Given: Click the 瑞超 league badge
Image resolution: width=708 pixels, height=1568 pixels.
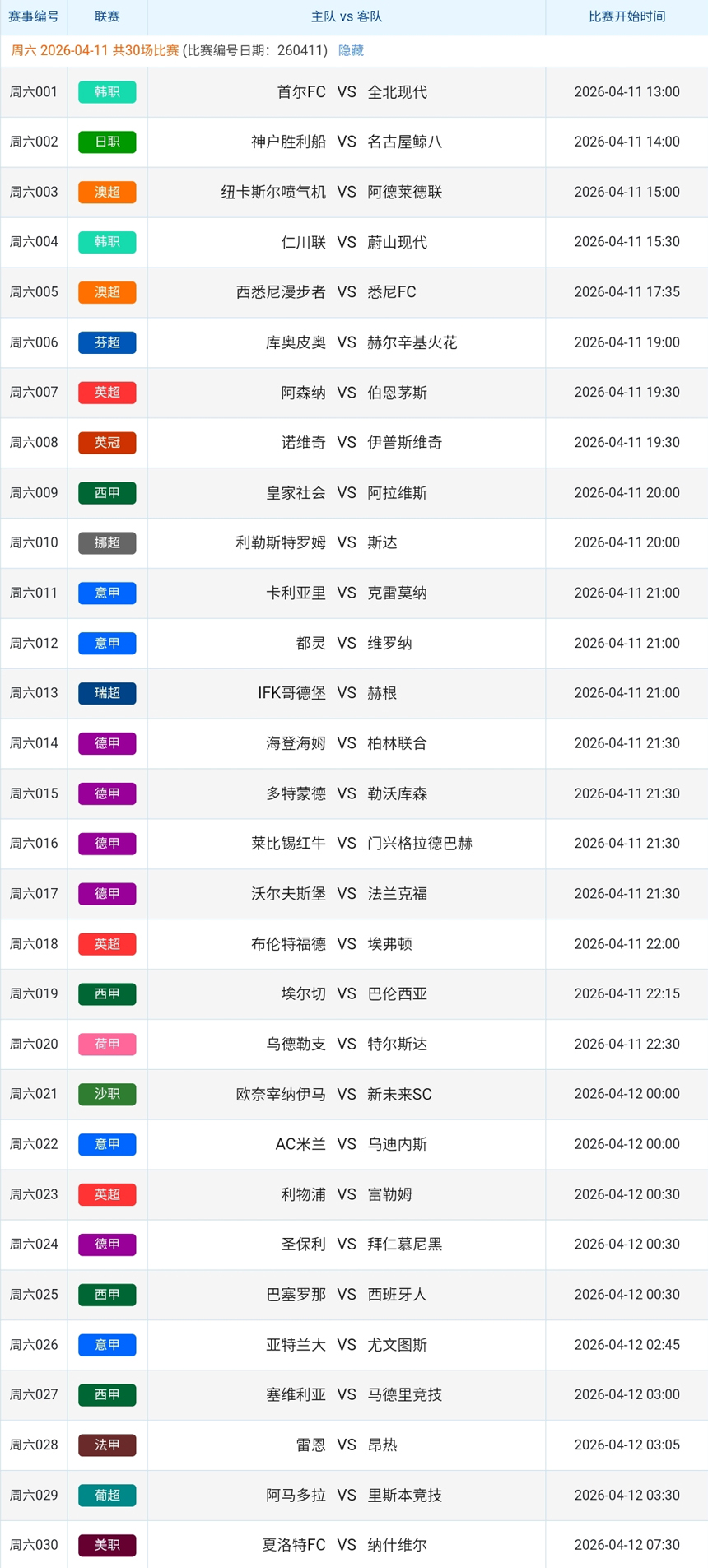Looking at the screenshot, I should point(107,693).
